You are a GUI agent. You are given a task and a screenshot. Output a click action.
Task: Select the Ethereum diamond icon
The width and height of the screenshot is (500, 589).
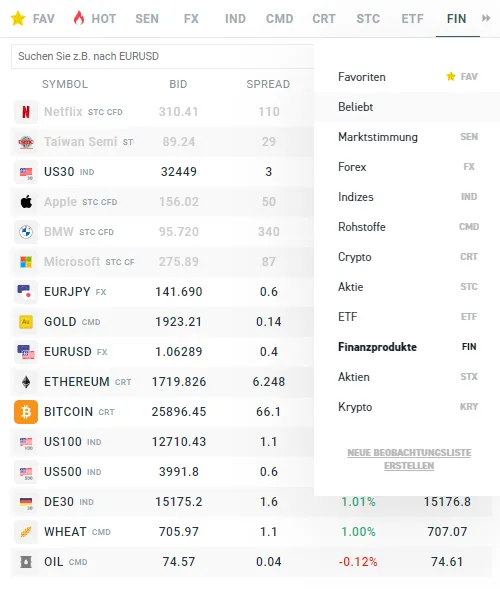coord(26,382)
